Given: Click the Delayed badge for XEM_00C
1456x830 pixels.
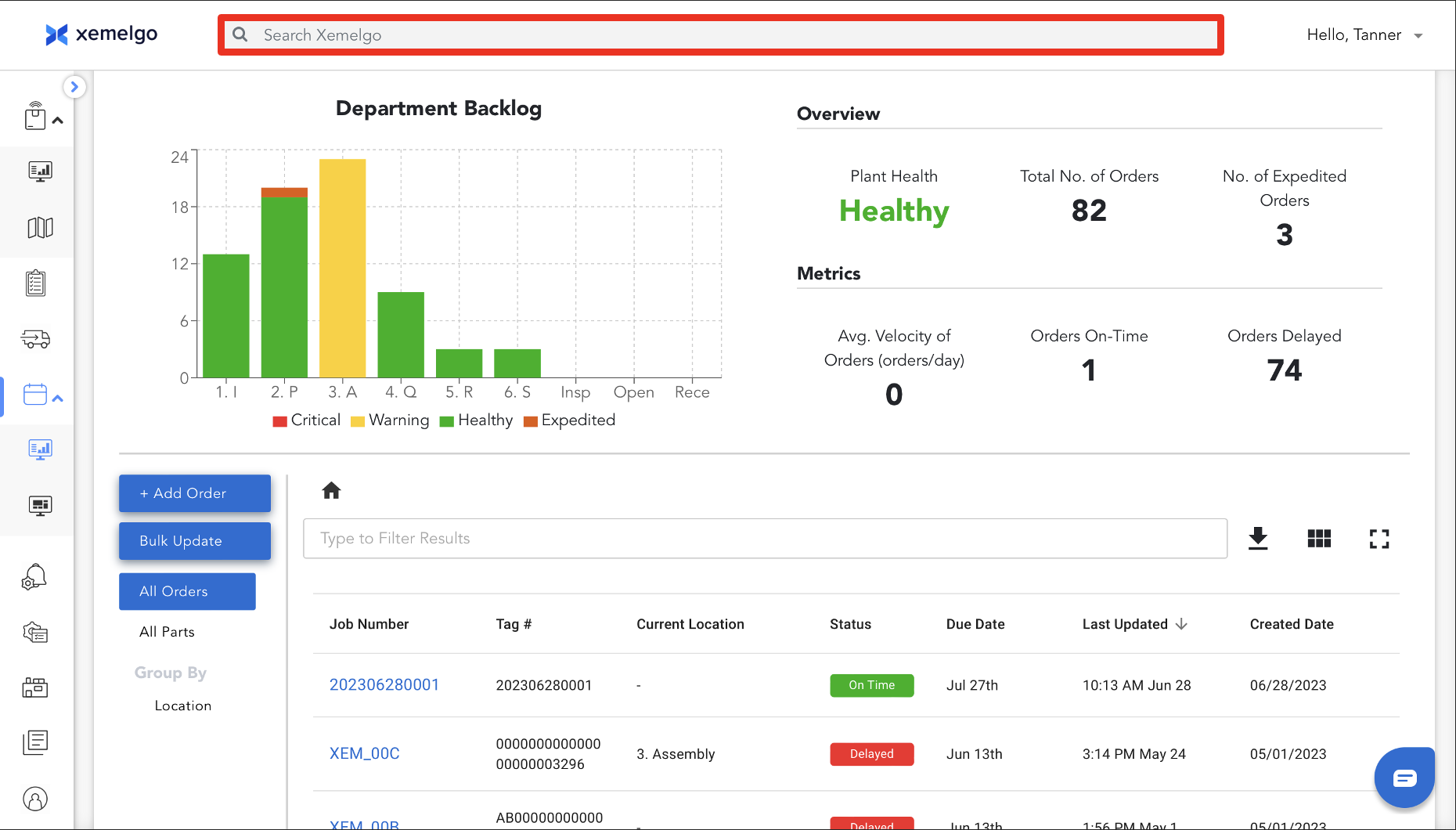Looking at the screenshot, I should 872,754.
